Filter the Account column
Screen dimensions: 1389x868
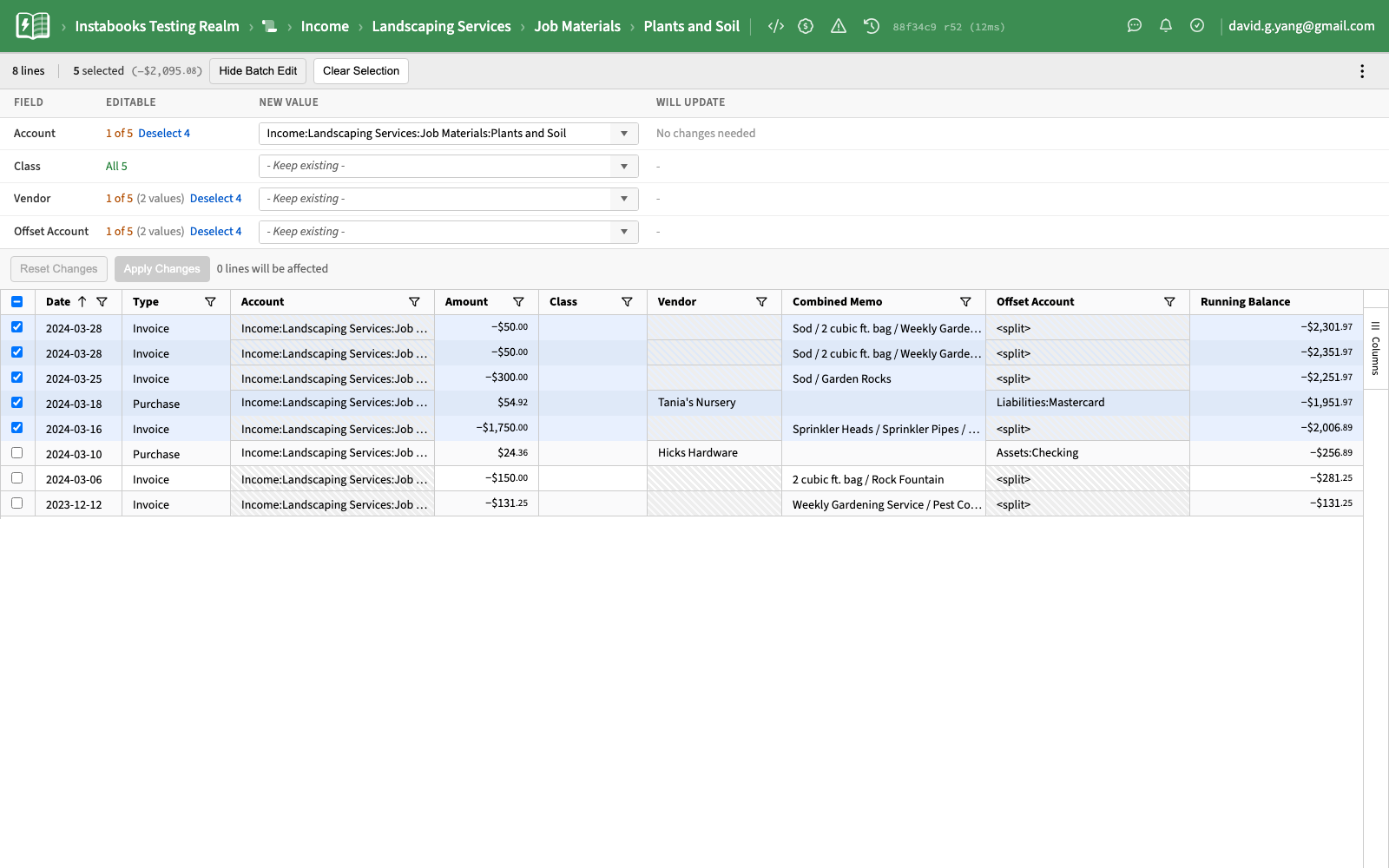(x=414, y=302)
